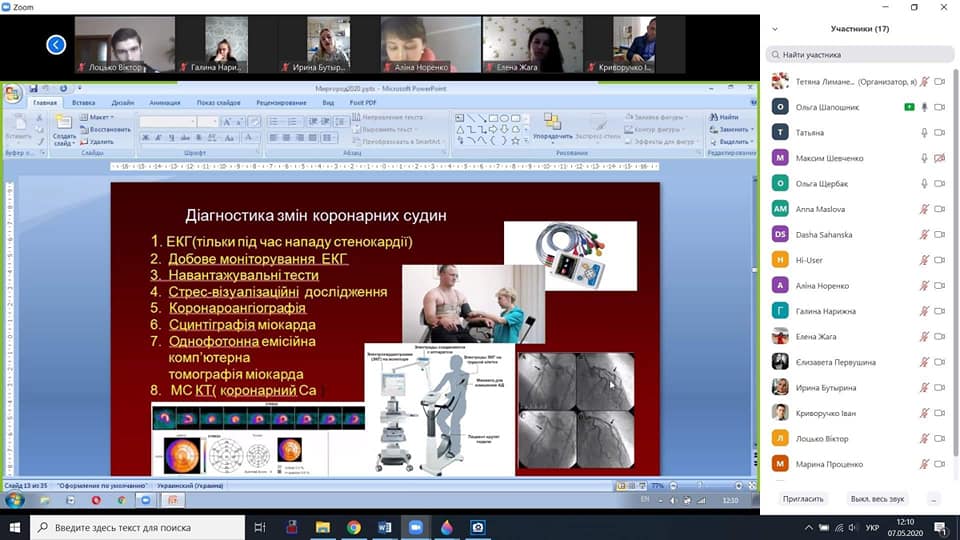960x540 pixels.
Task: Click the Найти участника search field
Action: point(858,55)
